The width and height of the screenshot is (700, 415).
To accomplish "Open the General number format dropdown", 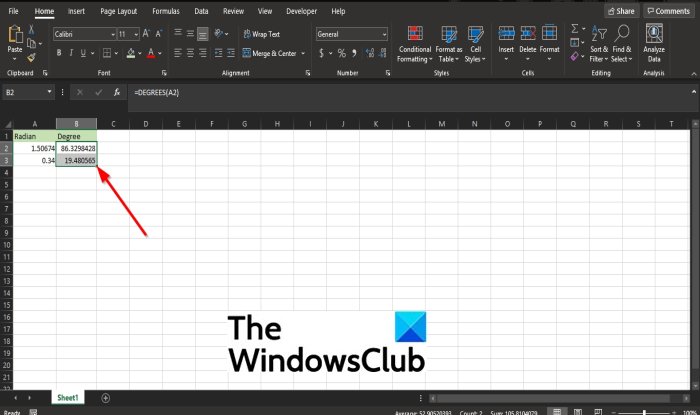I will pos(384,34).
